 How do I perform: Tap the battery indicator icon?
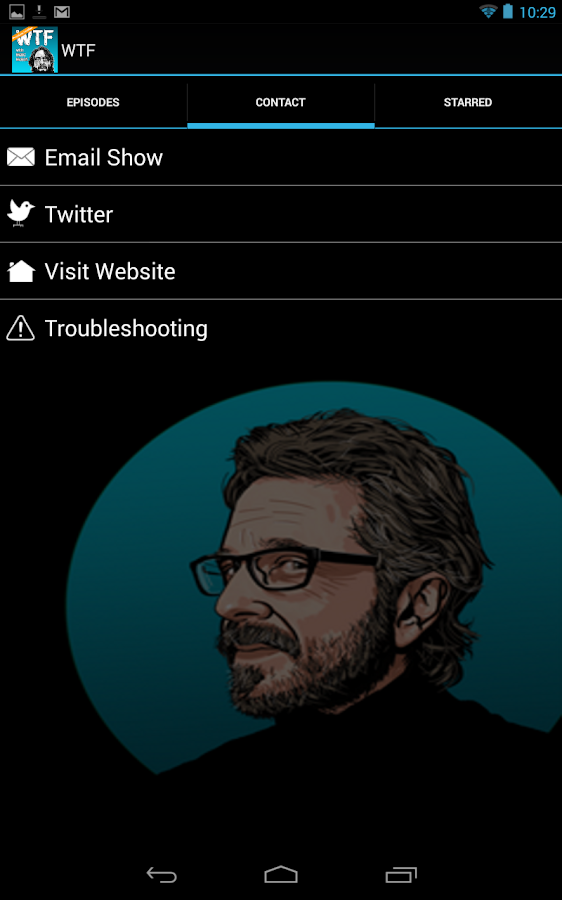pyautogui.click(x=507, y=11)
